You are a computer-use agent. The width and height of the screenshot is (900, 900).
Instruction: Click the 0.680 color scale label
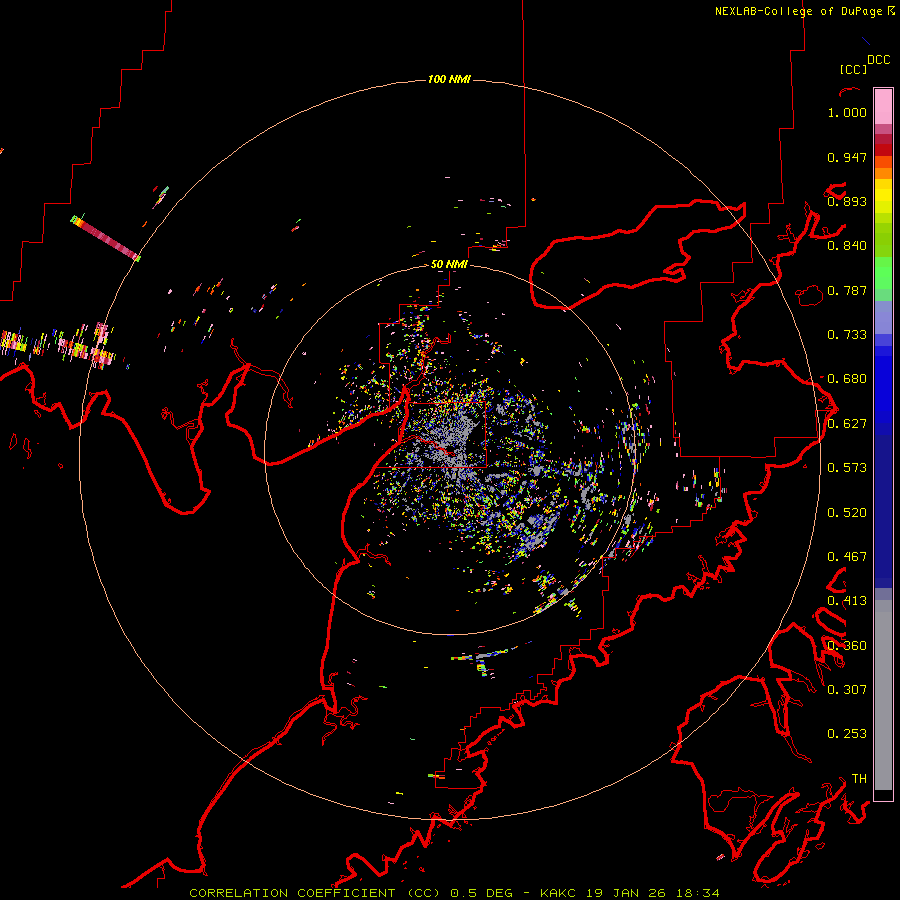click(847, 379)
